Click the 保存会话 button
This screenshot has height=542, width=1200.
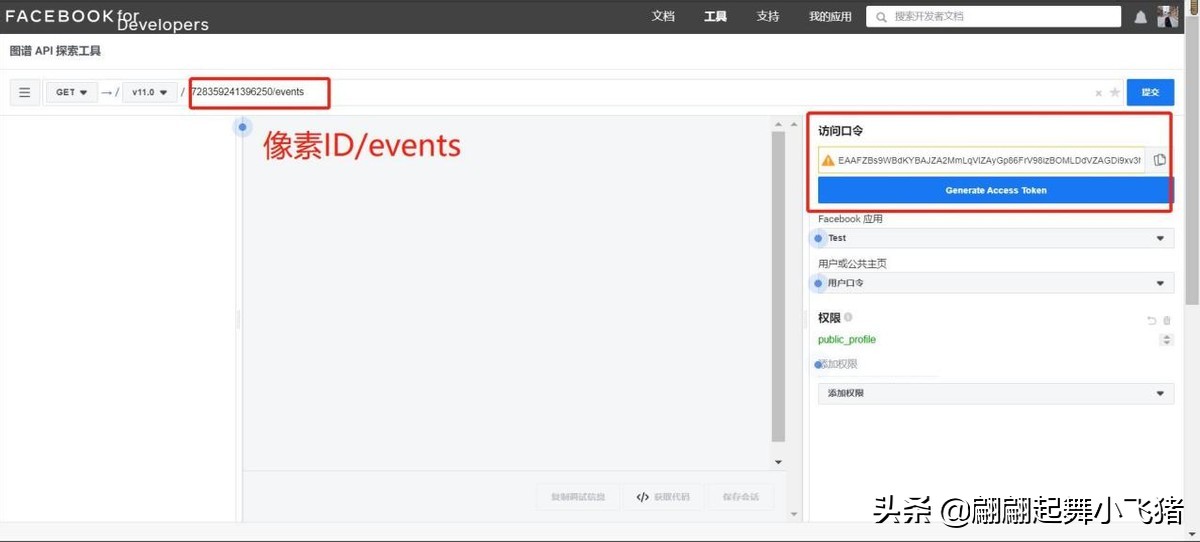741,497
